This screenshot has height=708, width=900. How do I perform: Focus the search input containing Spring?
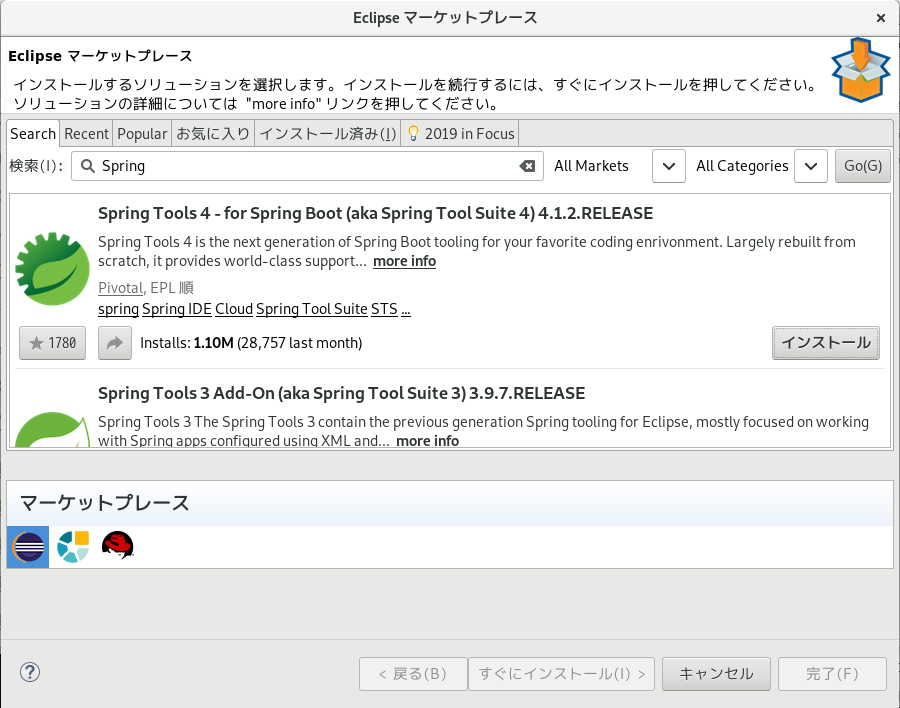click(x=307, y=166)
